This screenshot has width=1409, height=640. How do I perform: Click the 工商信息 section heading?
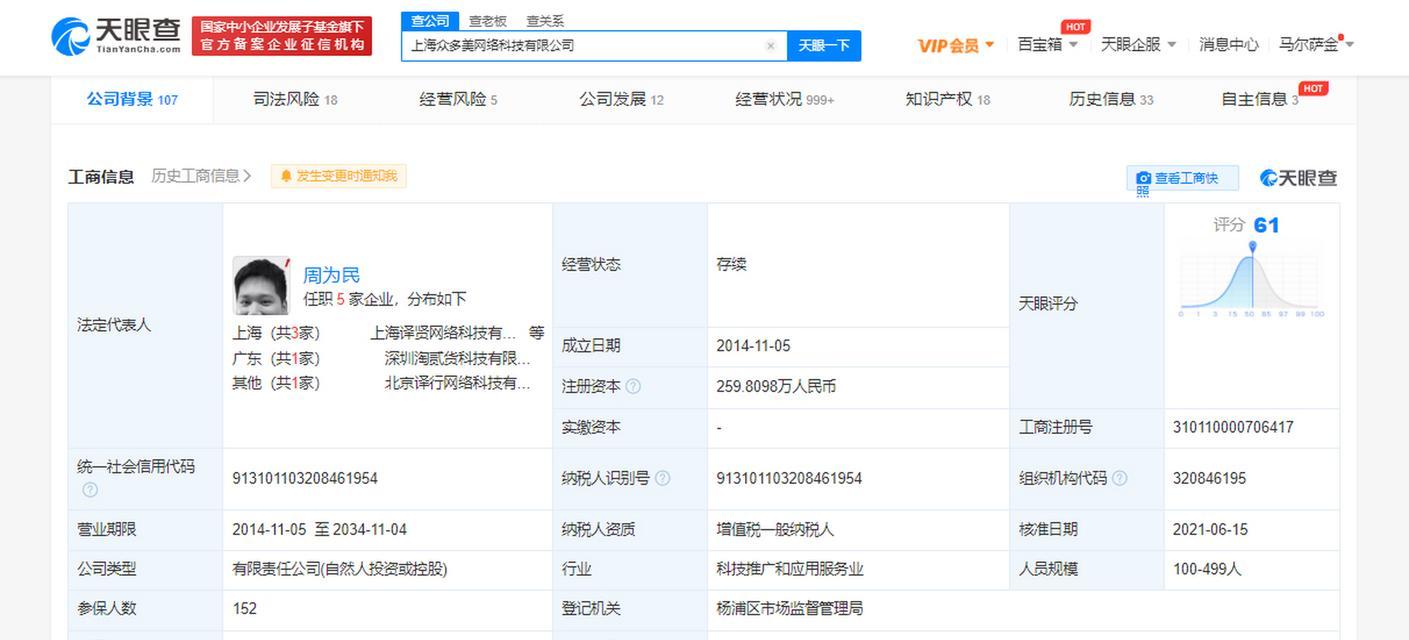click(101, 177)
